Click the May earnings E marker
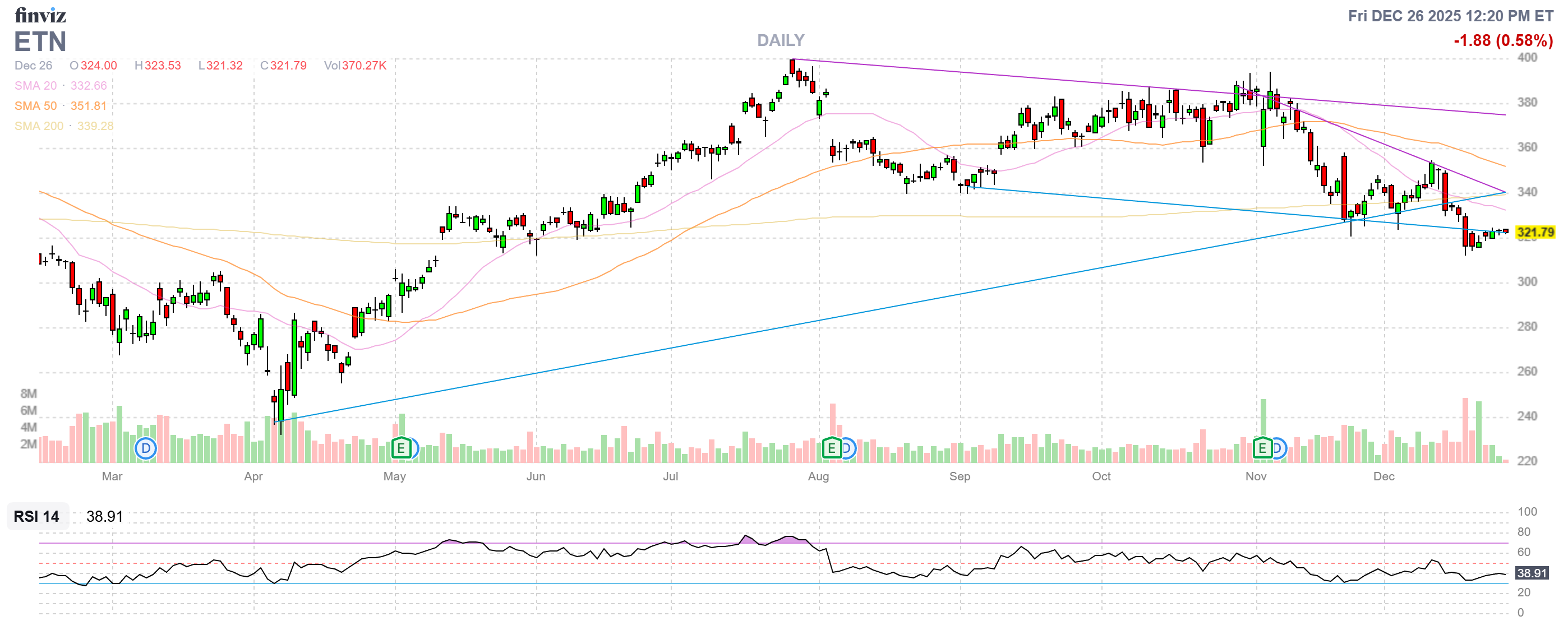The width and height of the screenshot is (1568, 630). 400,449
